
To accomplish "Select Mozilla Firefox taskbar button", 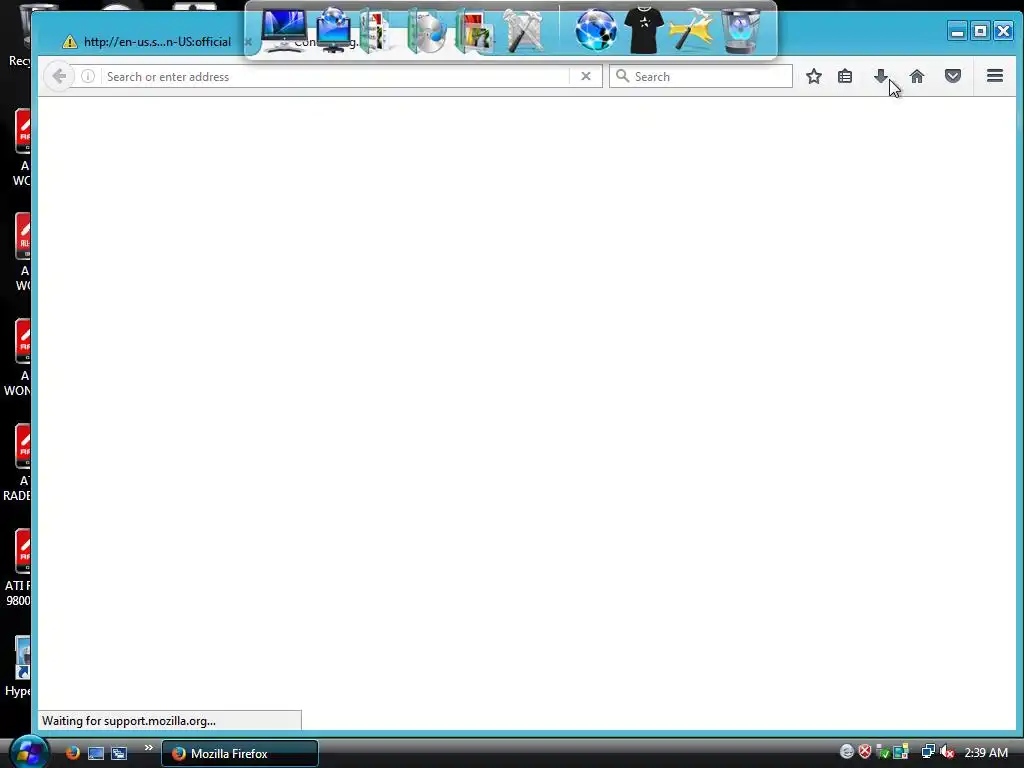I will (x=240, y=754).
